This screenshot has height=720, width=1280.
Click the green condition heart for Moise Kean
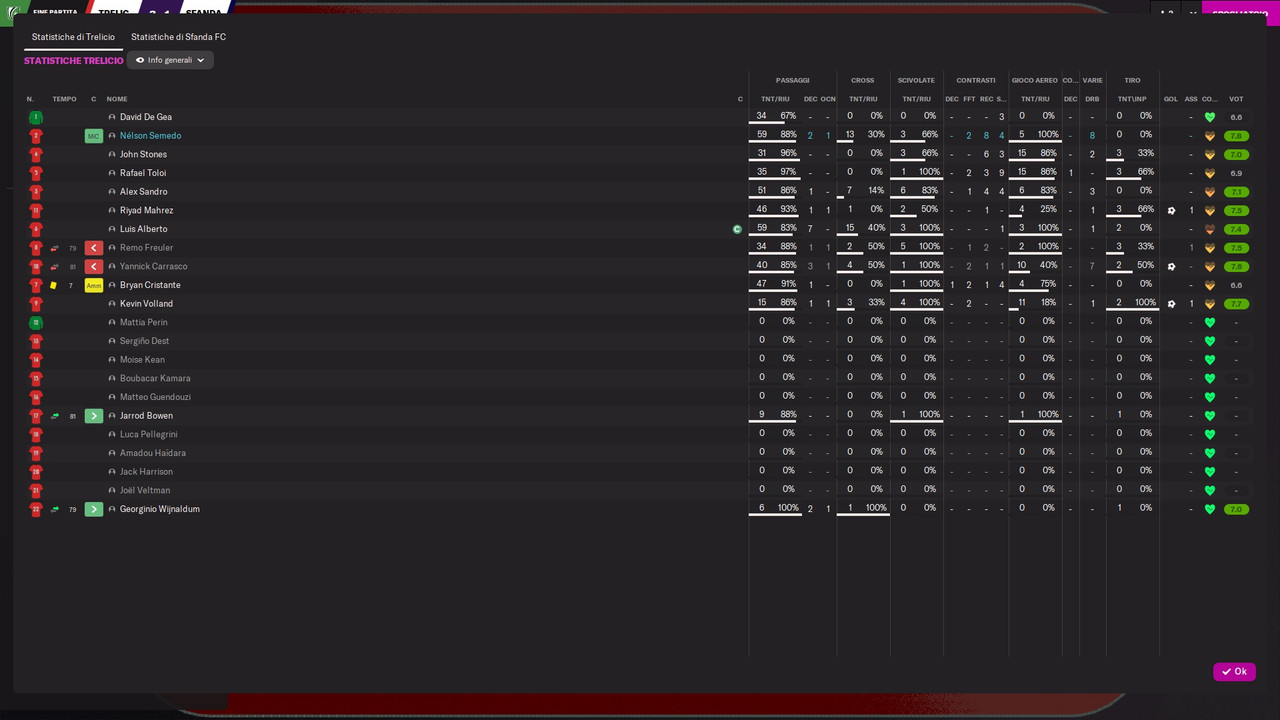tap(1210, 360)
